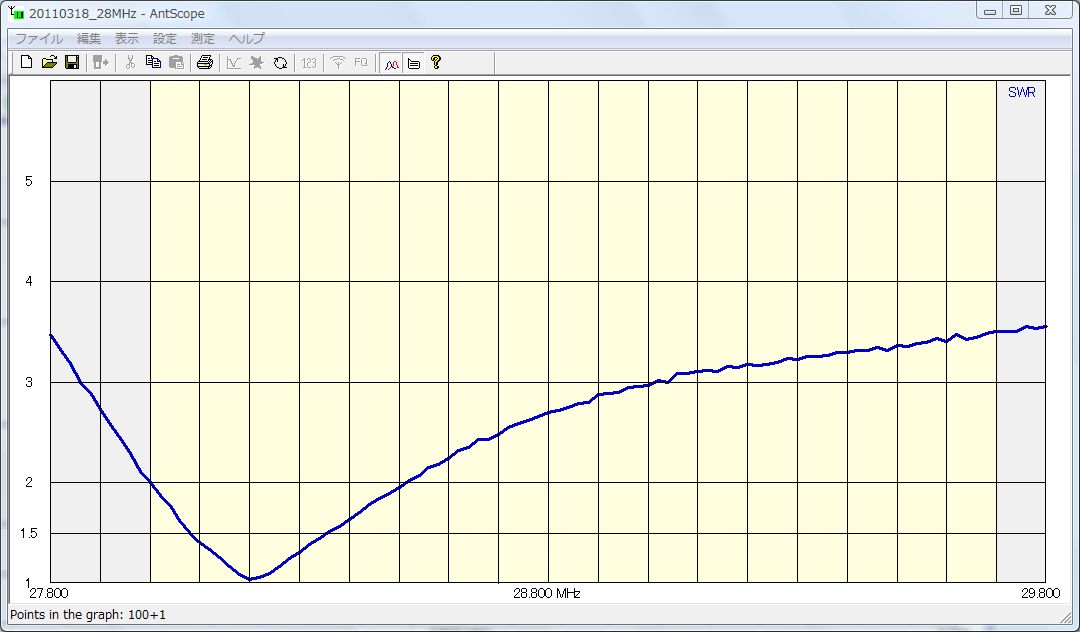Click the continuous sweep refresh icon
Viewport: 1080px width, 632px height.
pos(280,63)
